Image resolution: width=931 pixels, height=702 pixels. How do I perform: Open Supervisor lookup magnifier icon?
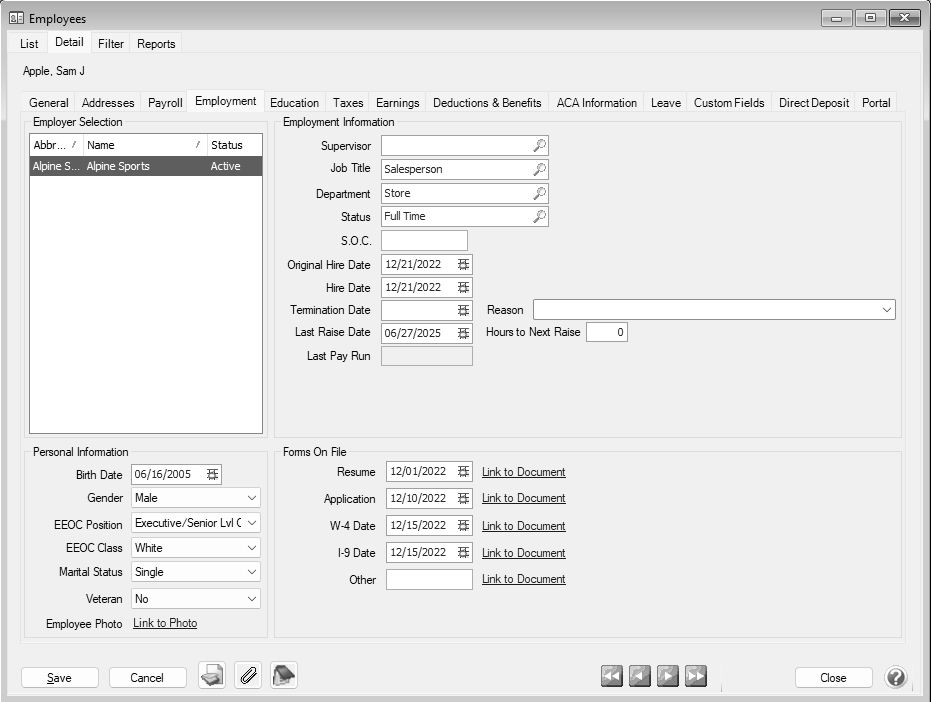(539, 146)
